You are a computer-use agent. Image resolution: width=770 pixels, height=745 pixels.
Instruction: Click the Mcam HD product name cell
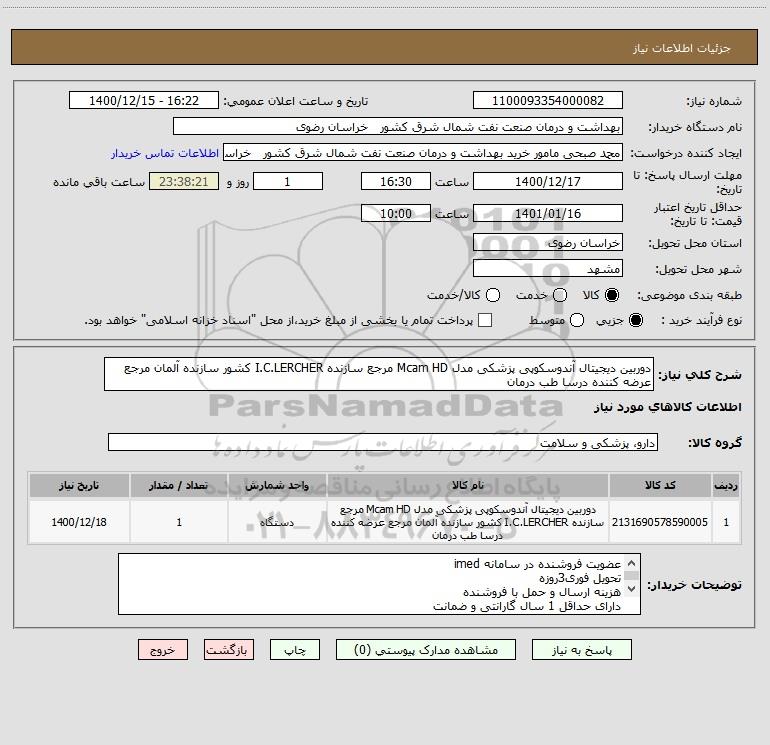coord(468,522)
